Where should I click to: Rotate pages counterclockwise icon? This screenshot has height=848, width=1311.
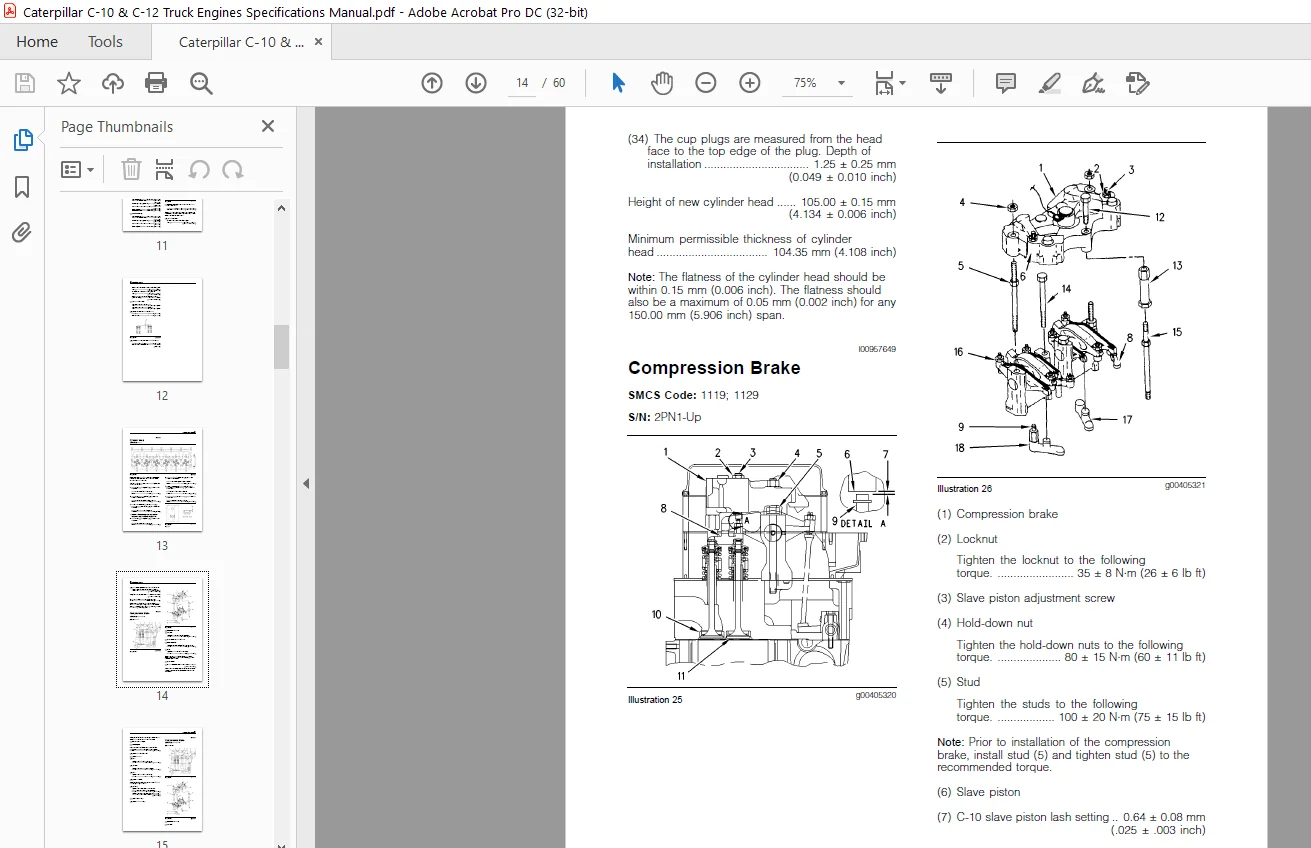(x=199, y=169)
